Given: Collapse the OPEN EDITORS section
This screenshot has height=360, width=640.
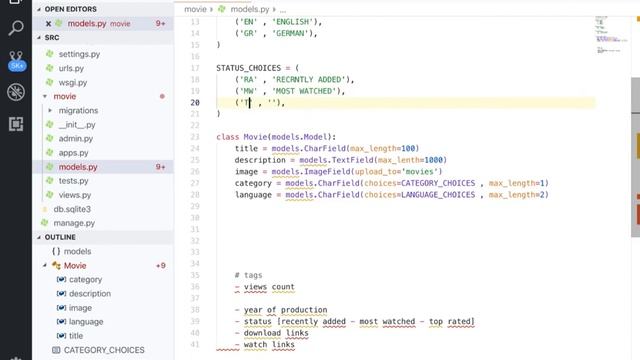Looking at the screenshot, I should (x=40, y=9).
